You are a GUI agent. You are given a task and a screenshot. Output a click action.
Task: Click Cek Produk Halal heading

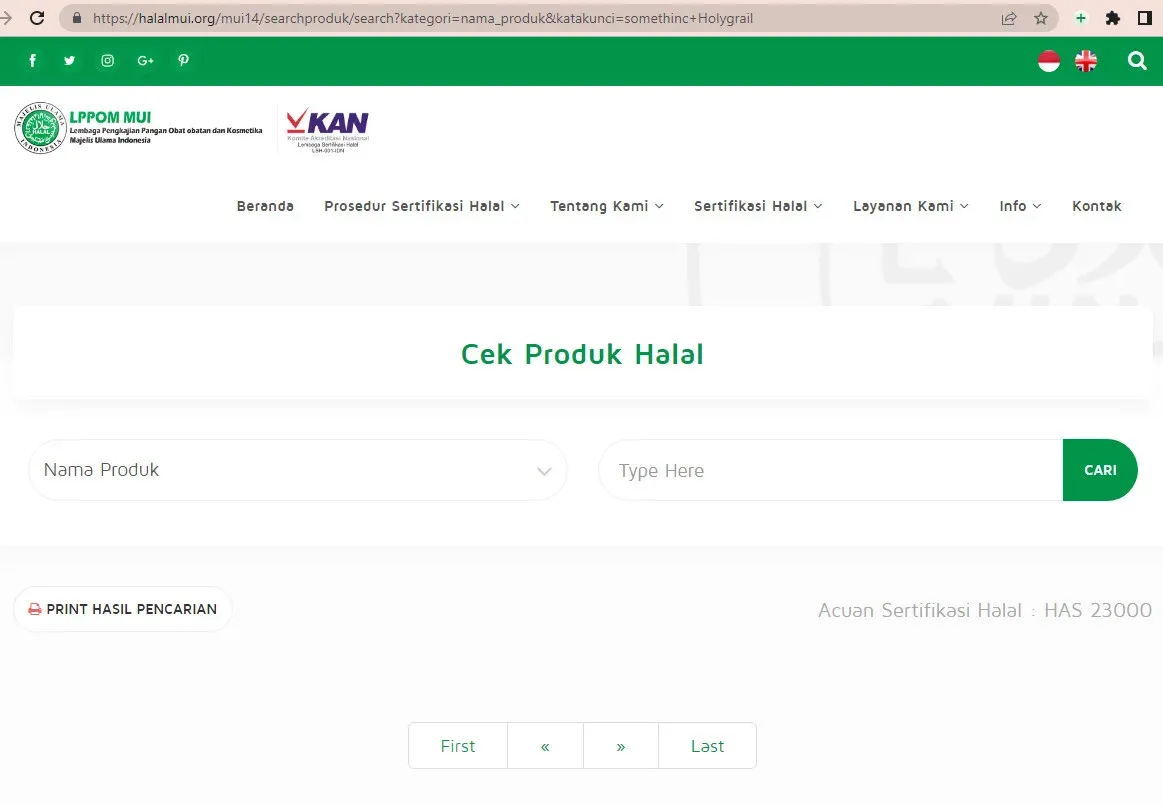tap(582, 354)
